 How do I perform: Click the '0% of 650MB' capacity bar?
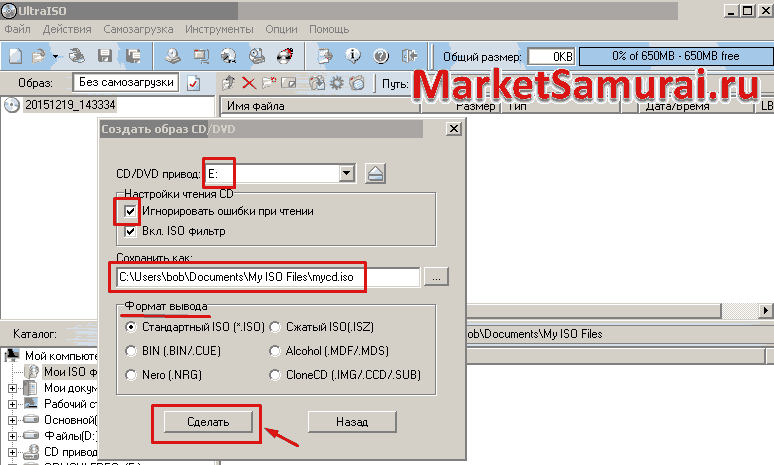coord(676,56)
